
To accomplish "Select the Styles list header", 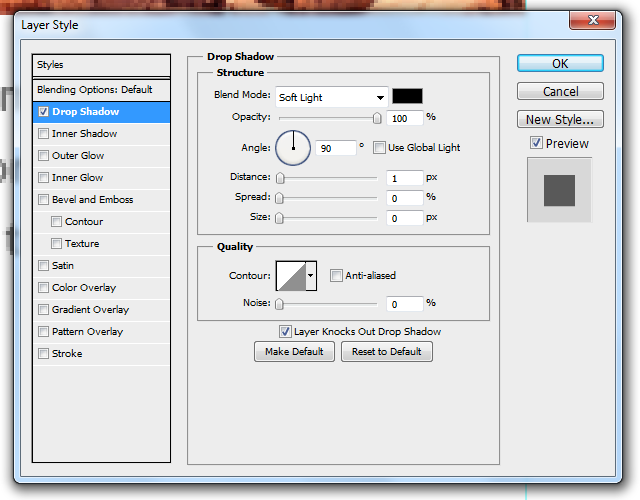I will (x=101, y=65).
